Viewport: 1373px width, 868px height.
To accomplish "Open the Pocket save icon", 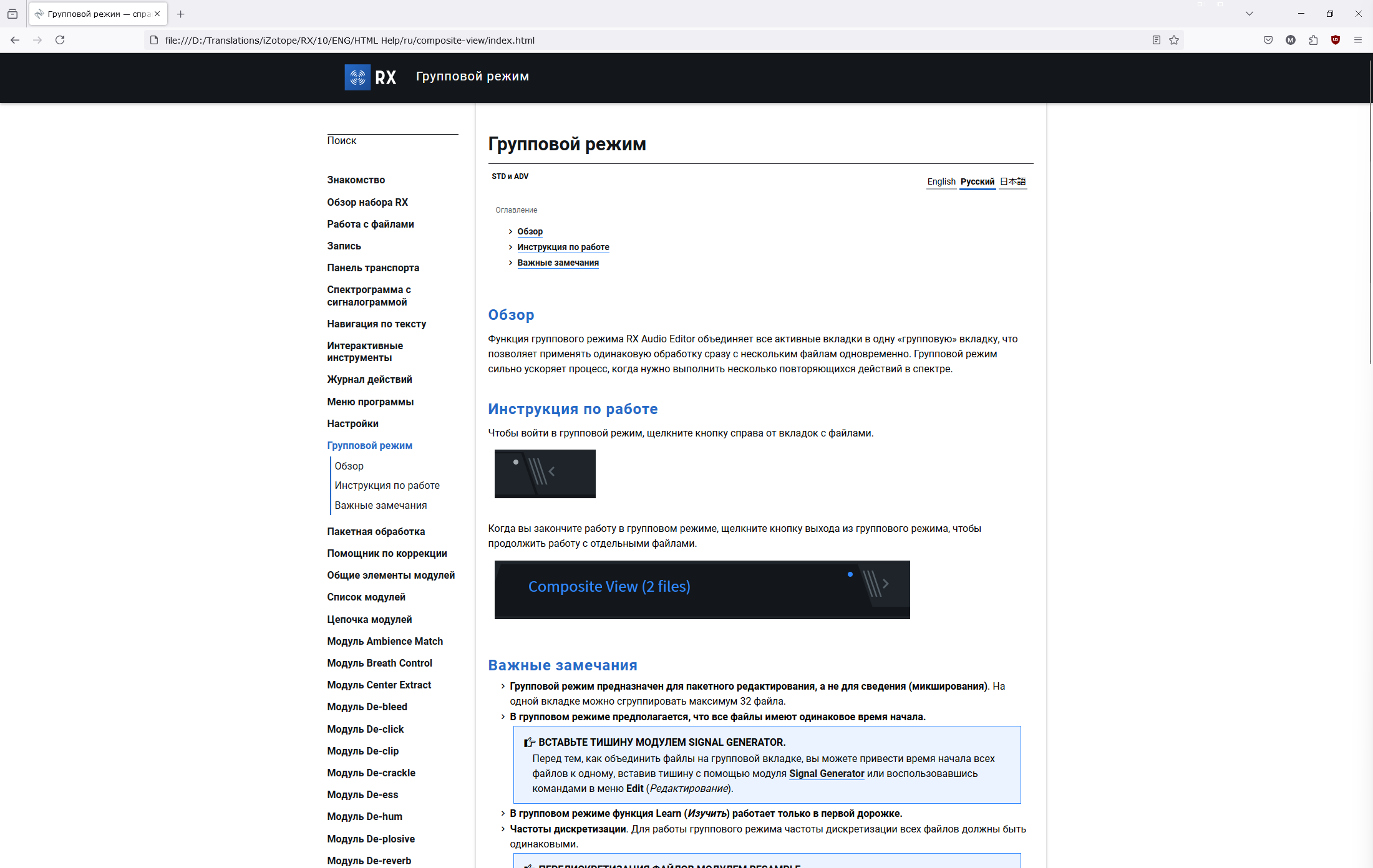I will click(1268, 40).
